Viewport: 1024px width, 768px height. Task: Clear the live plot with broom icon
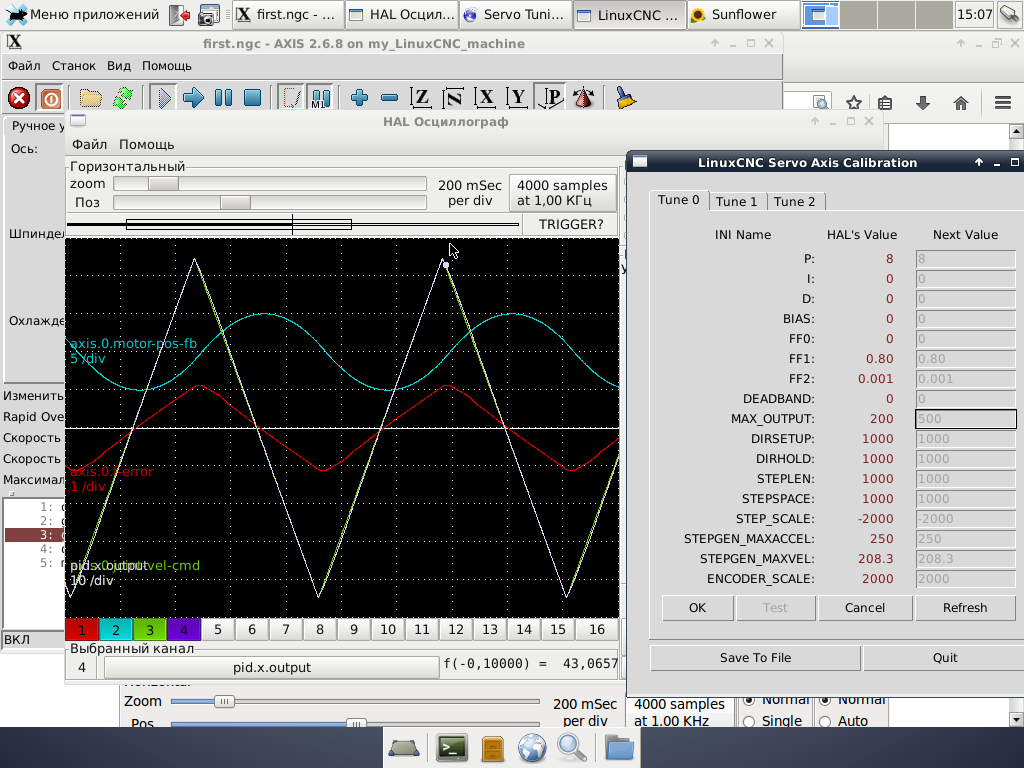(625, 98)
